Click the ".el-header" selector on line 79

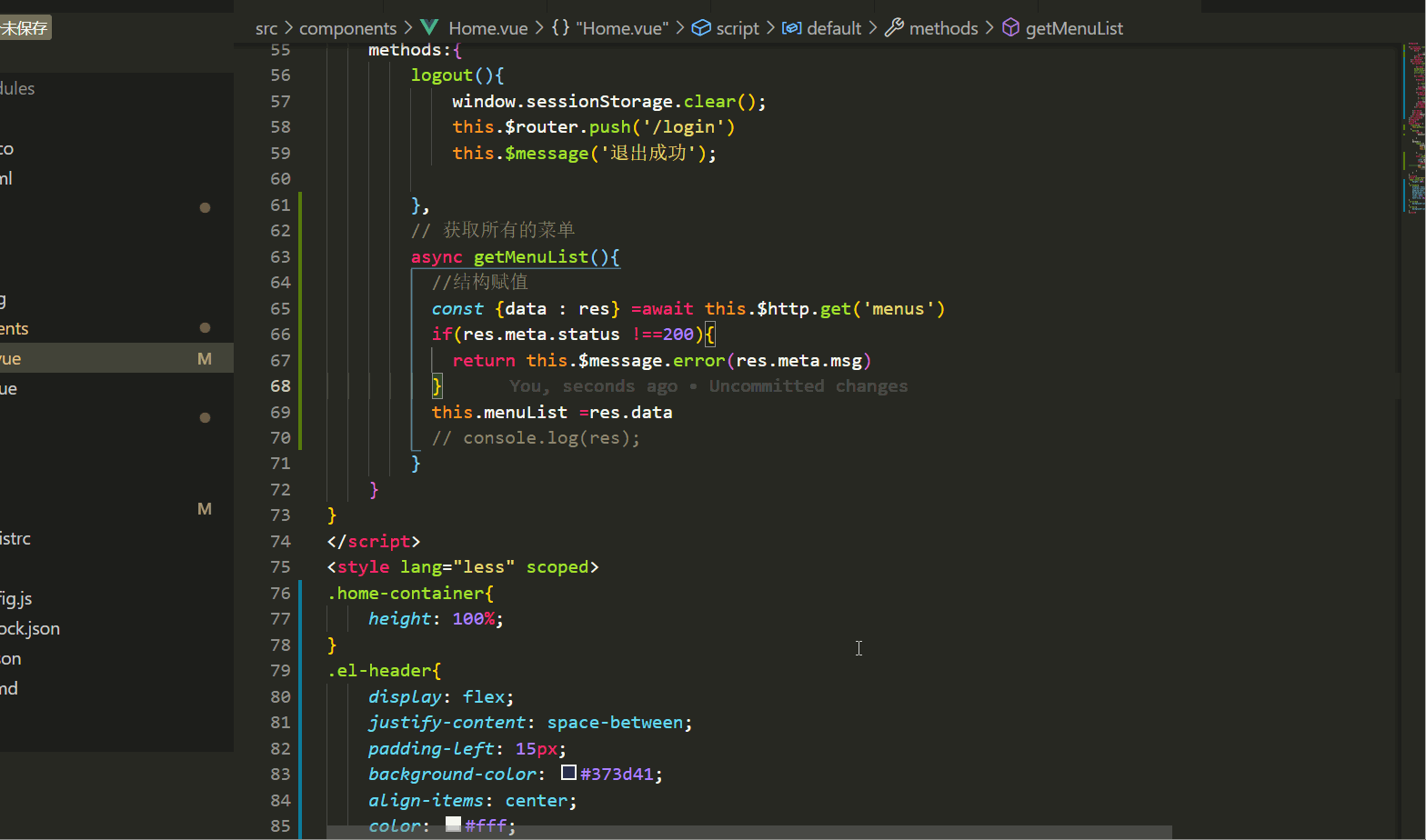(379, 671)
